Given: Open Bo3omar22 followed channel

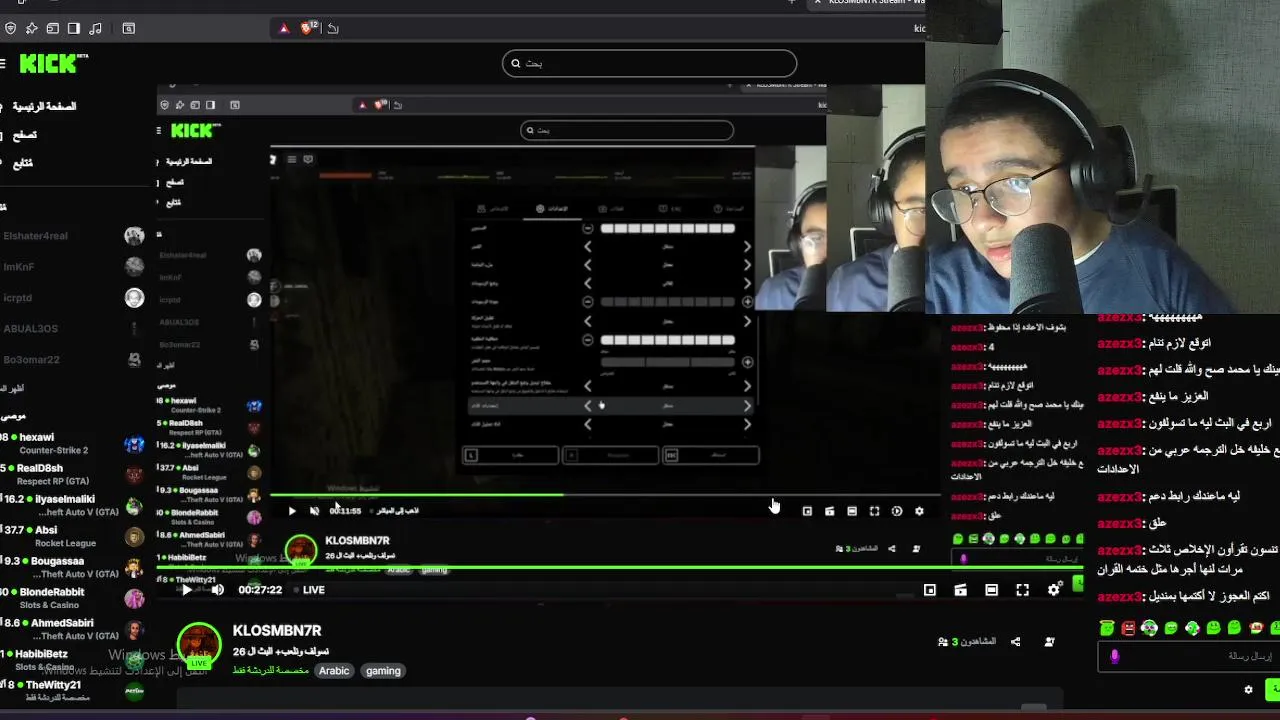Looking at the screenshot, I should click(72, 360).
